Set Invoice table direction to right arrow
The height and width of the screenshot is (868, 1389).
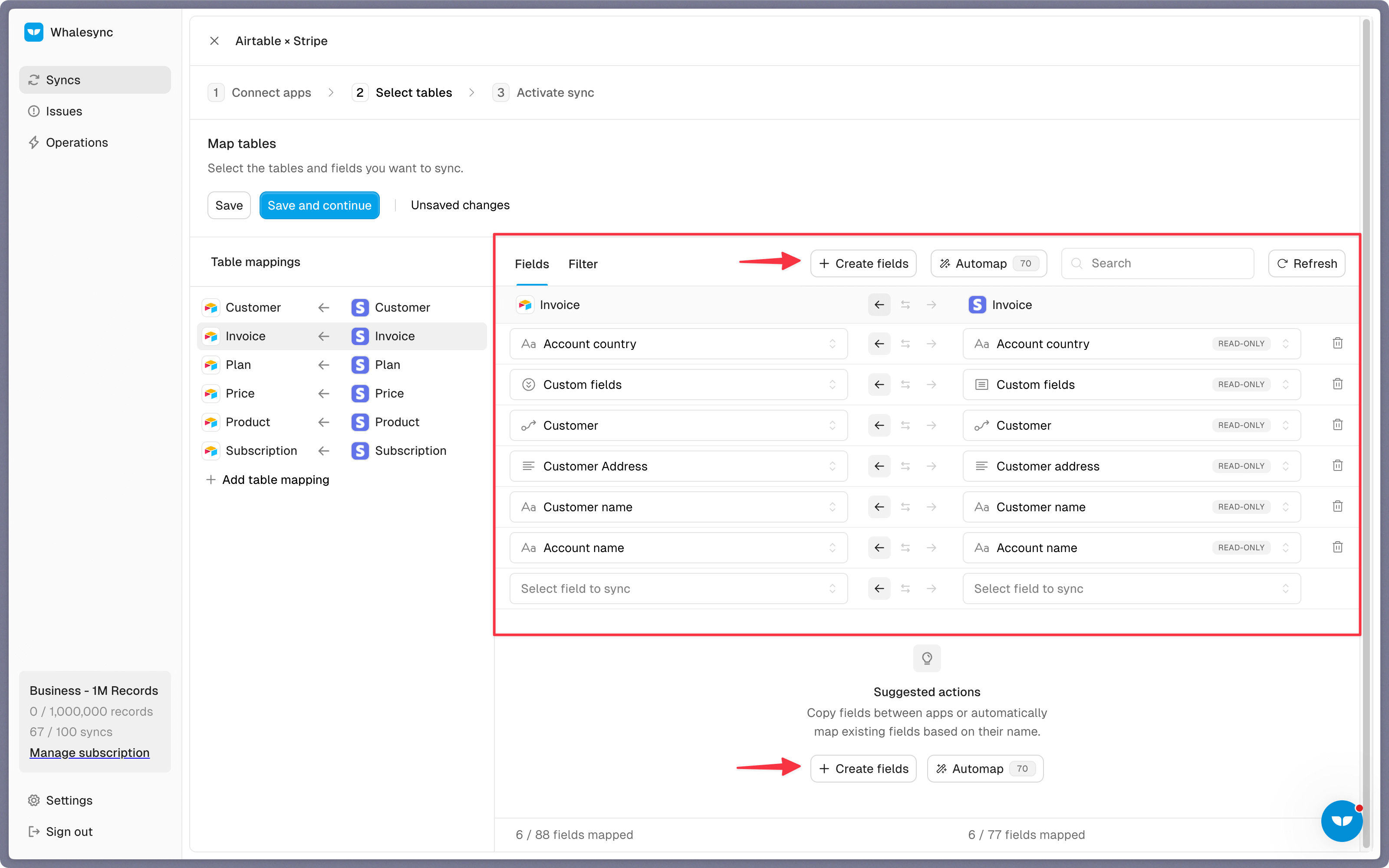click(931, 305)
